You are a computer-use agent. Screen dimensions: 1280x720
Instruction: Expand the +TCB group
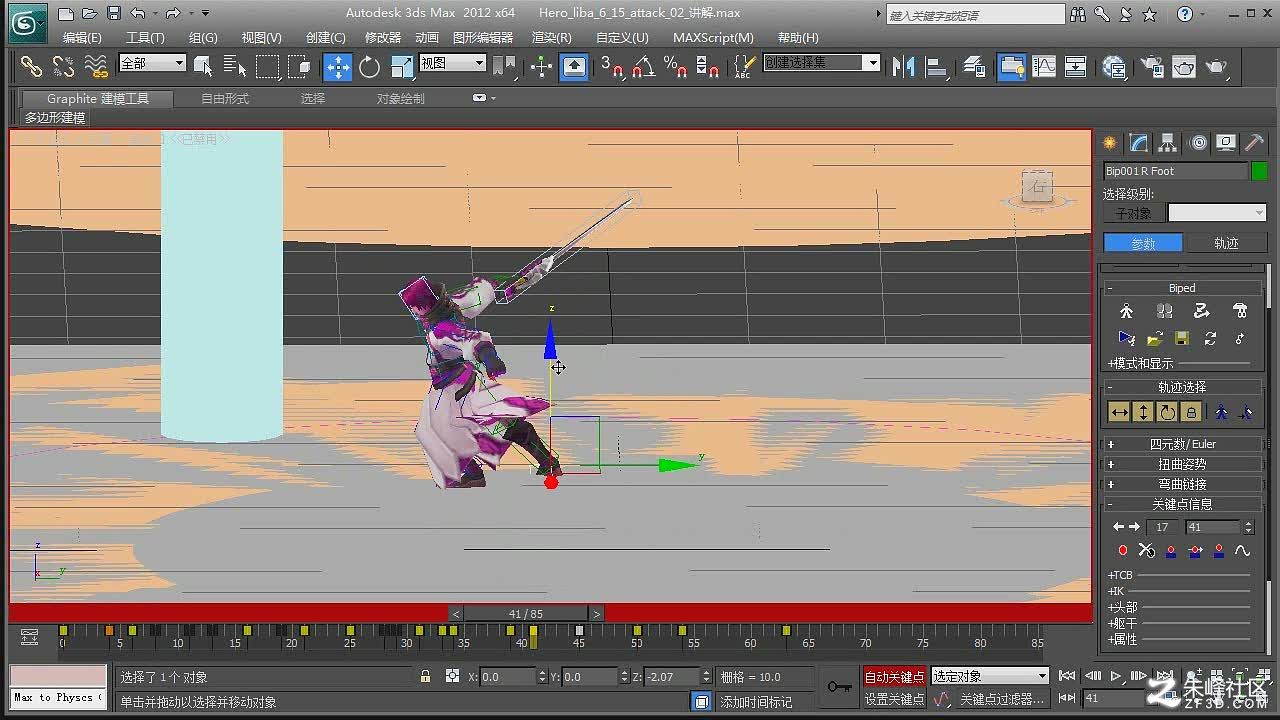(1120, 575)
